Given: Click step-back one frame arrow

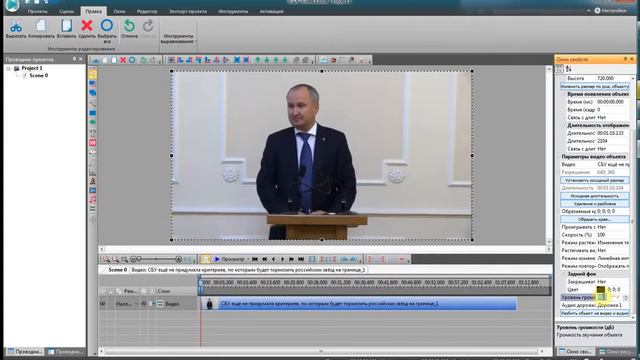Looking at the screenshot, I should click(273, 259).
